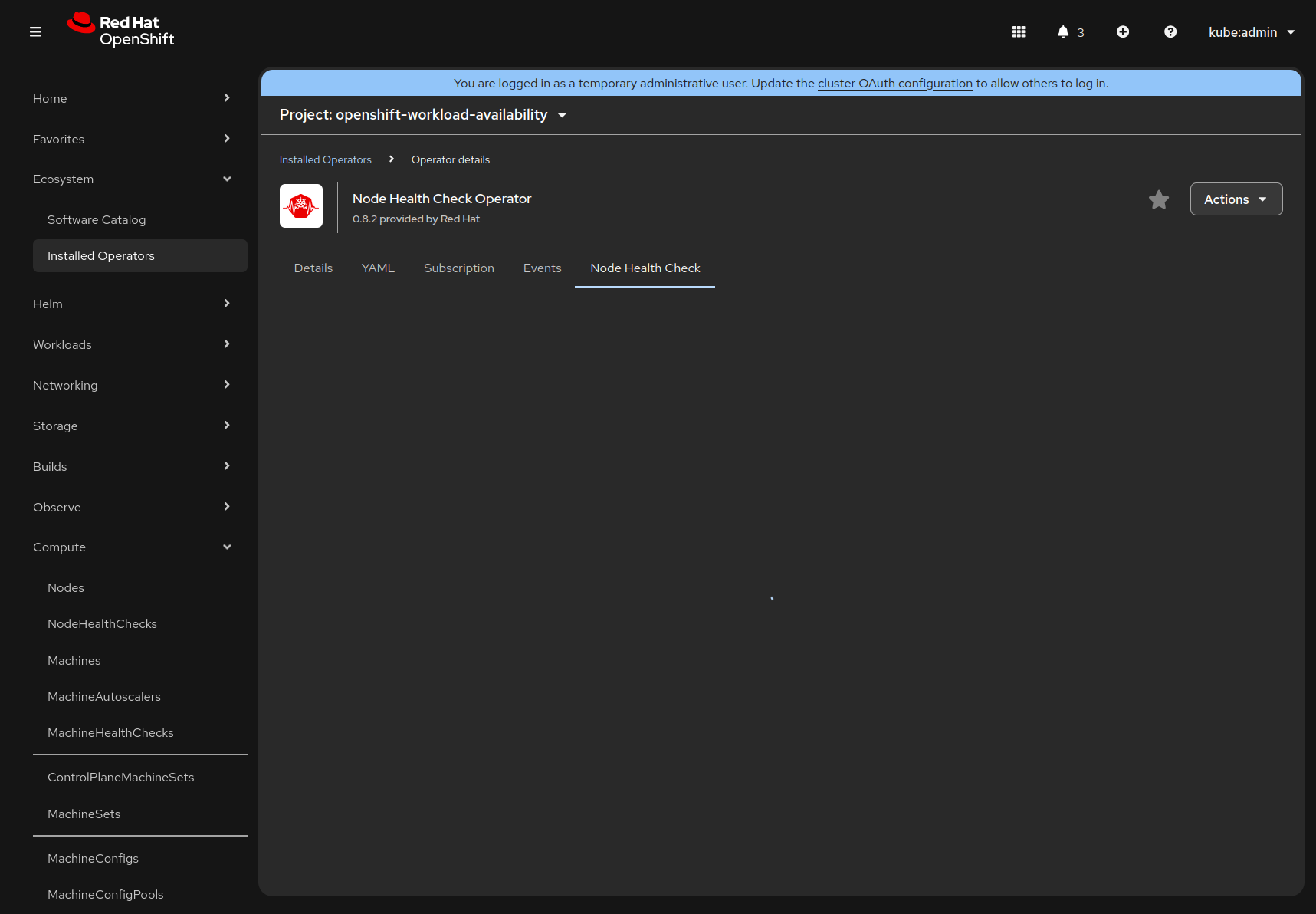
Task: Click the '0.8.2 provided by Red Hat' text
Action: [416, 219]
